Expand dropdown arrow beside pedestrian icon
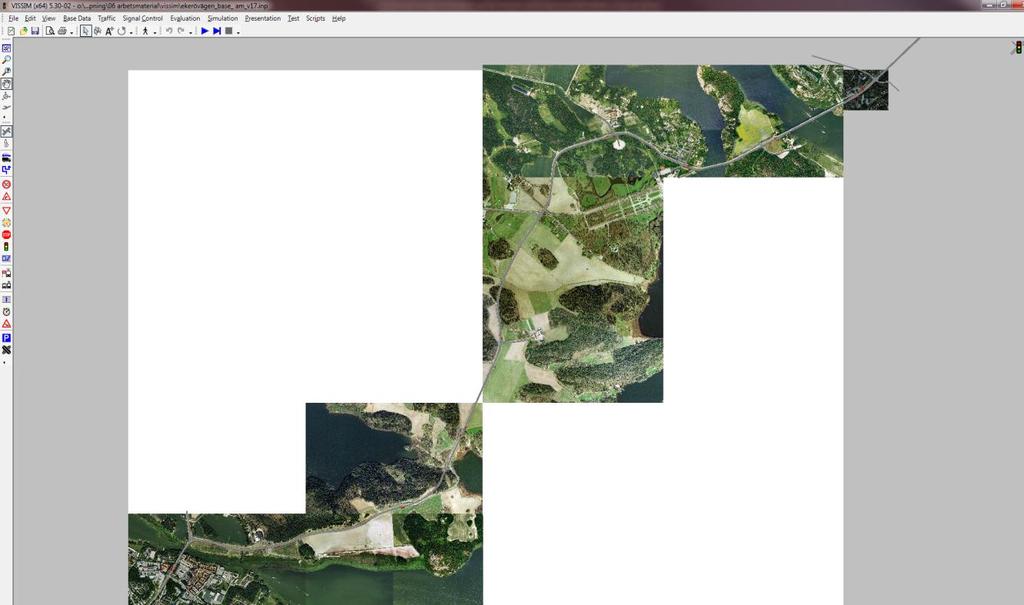Screen dimensions: 1024x605 pyautogui.click(x=154, y=31)
